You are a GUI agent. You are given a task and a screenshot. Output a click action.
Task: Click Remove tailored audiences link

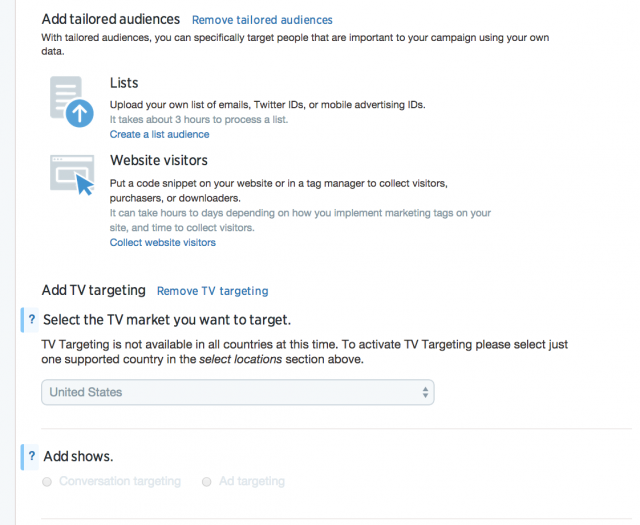262,20
